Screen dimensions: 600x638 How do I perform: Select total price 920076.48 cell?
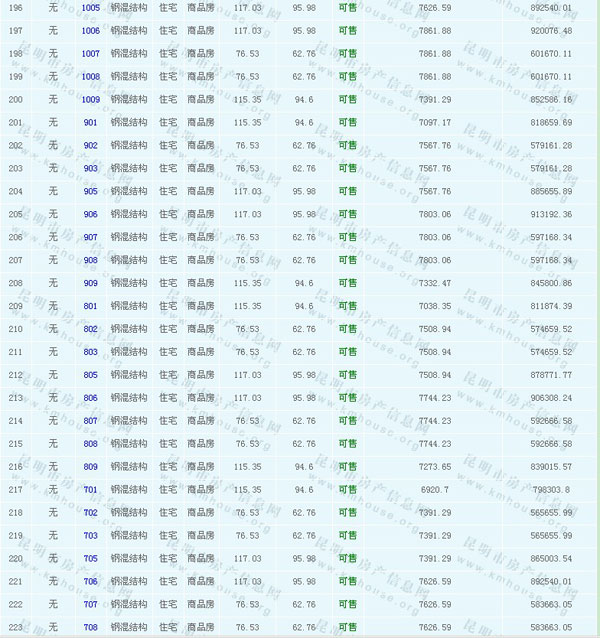click(x=551, y=30)
